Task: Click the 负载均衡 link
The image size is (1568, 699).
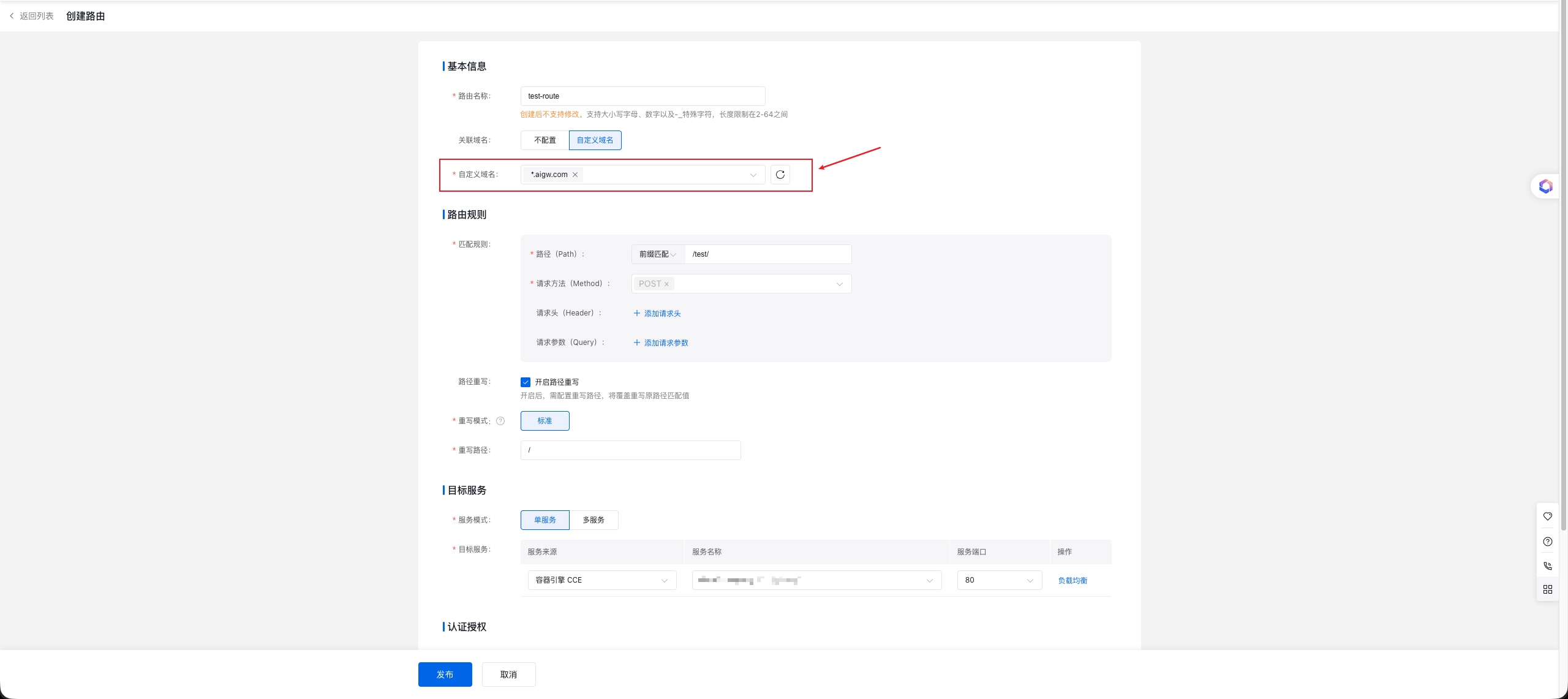Action: tap(1072, 580)
